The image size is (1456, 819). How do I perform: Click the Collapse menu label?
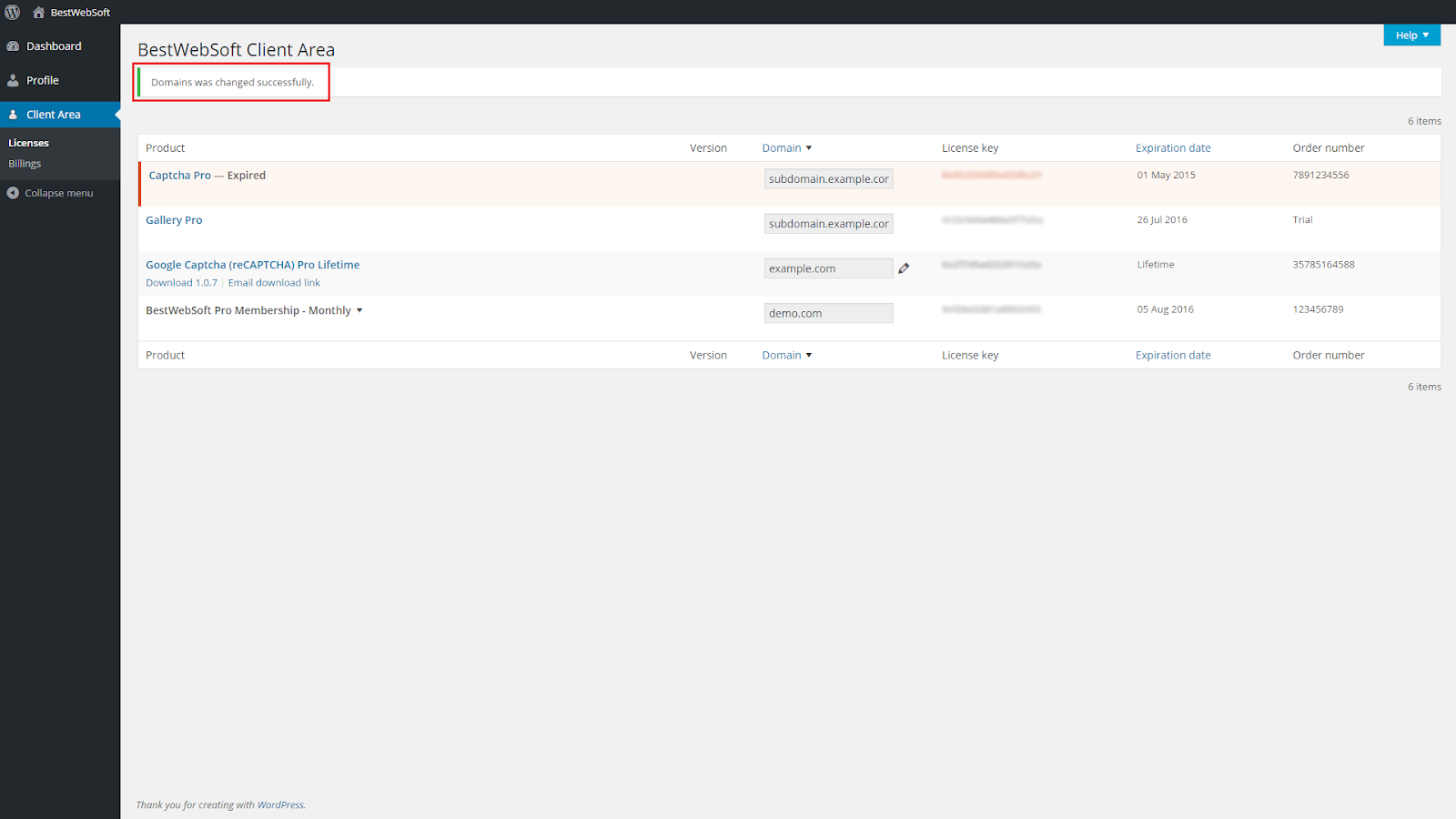click(x=59, y=193)
